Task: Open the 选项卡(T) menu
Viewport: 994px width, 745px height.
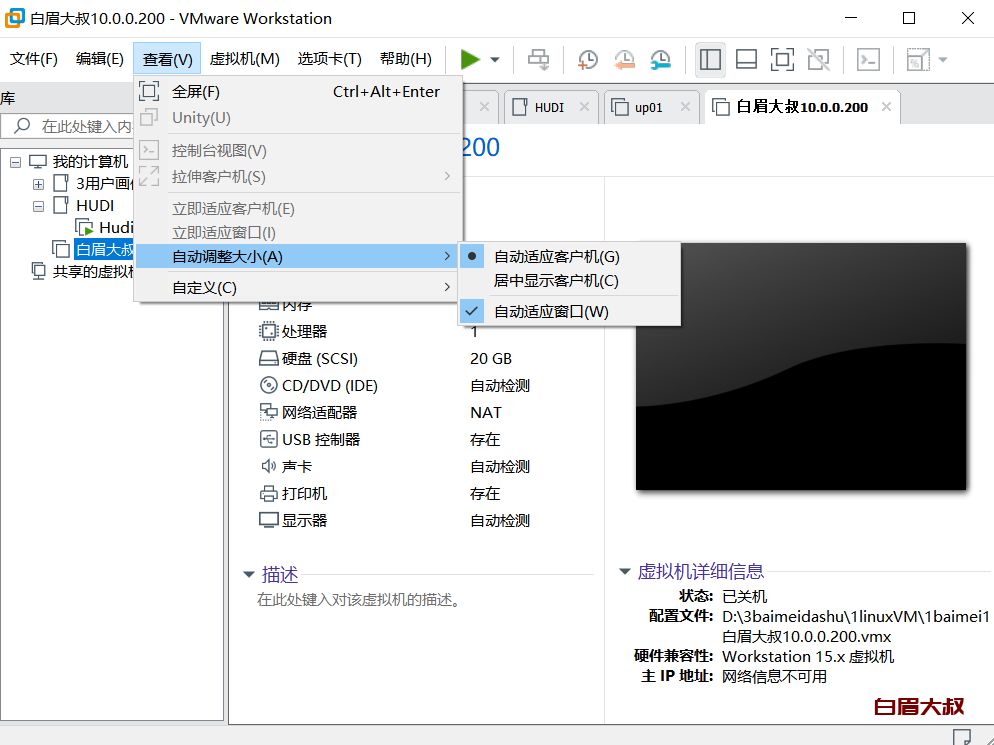Action: (330, 59)
